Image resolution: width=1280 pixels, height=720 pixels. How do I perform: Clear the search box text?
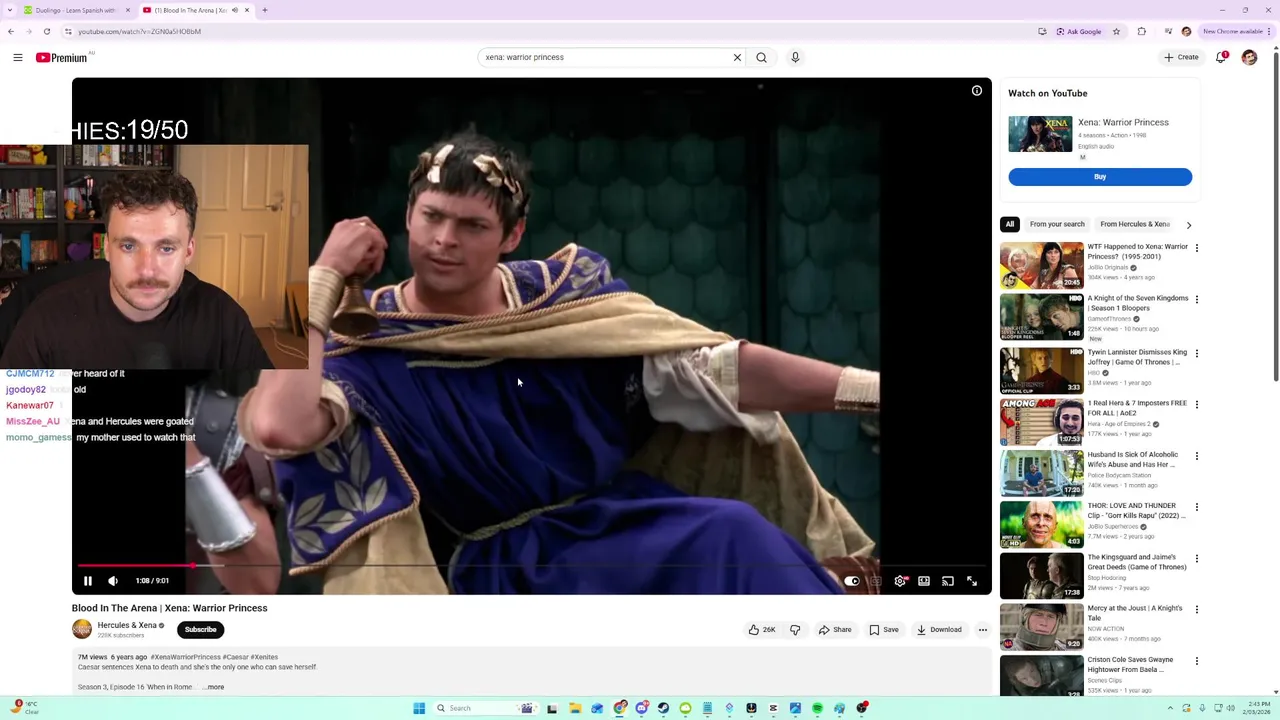(737, 58)
